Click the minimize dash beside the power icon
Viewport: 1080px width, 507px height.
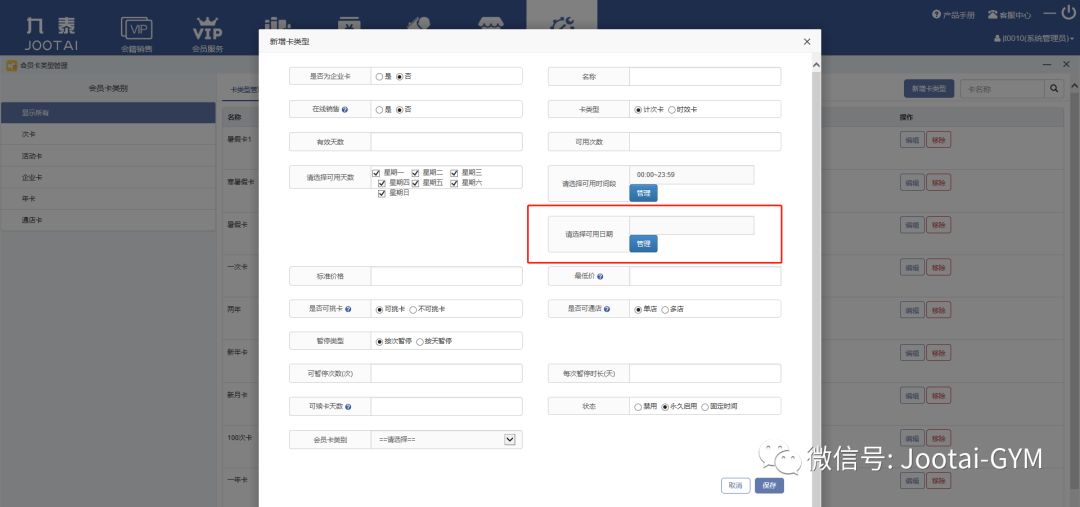pos(1049,14)
